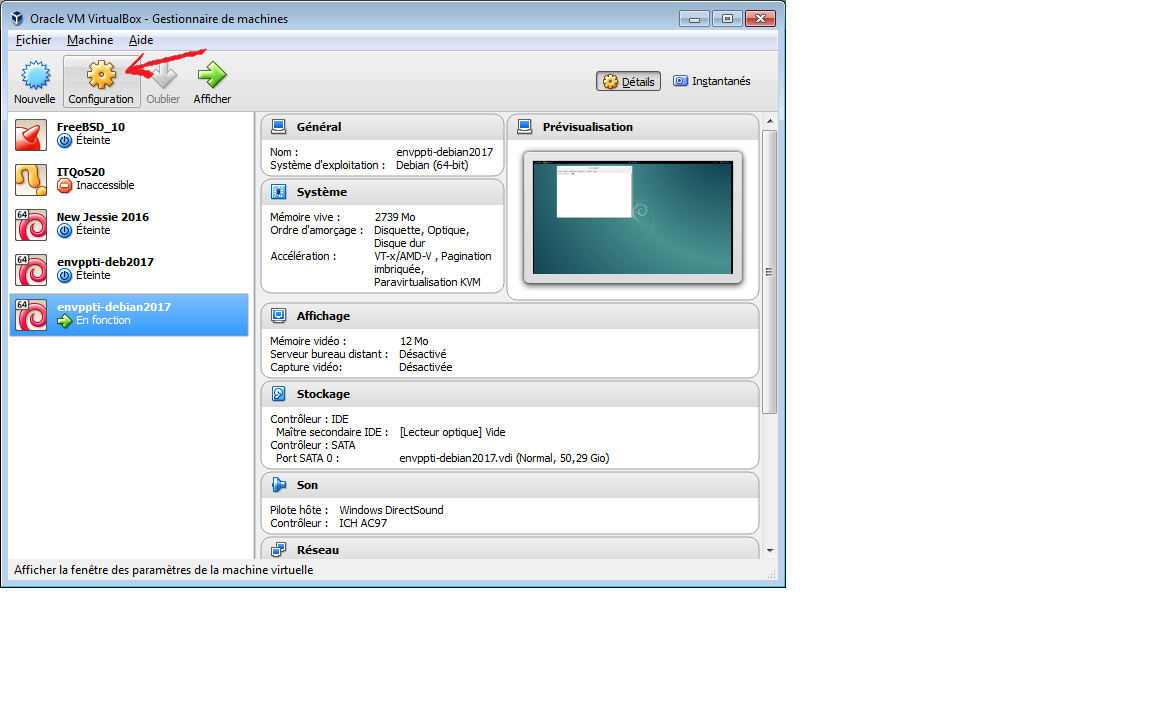Open Configuration gear icon in toolbar
The width and height of the screenshot is (1152, 720).
[x=101, y=76]
